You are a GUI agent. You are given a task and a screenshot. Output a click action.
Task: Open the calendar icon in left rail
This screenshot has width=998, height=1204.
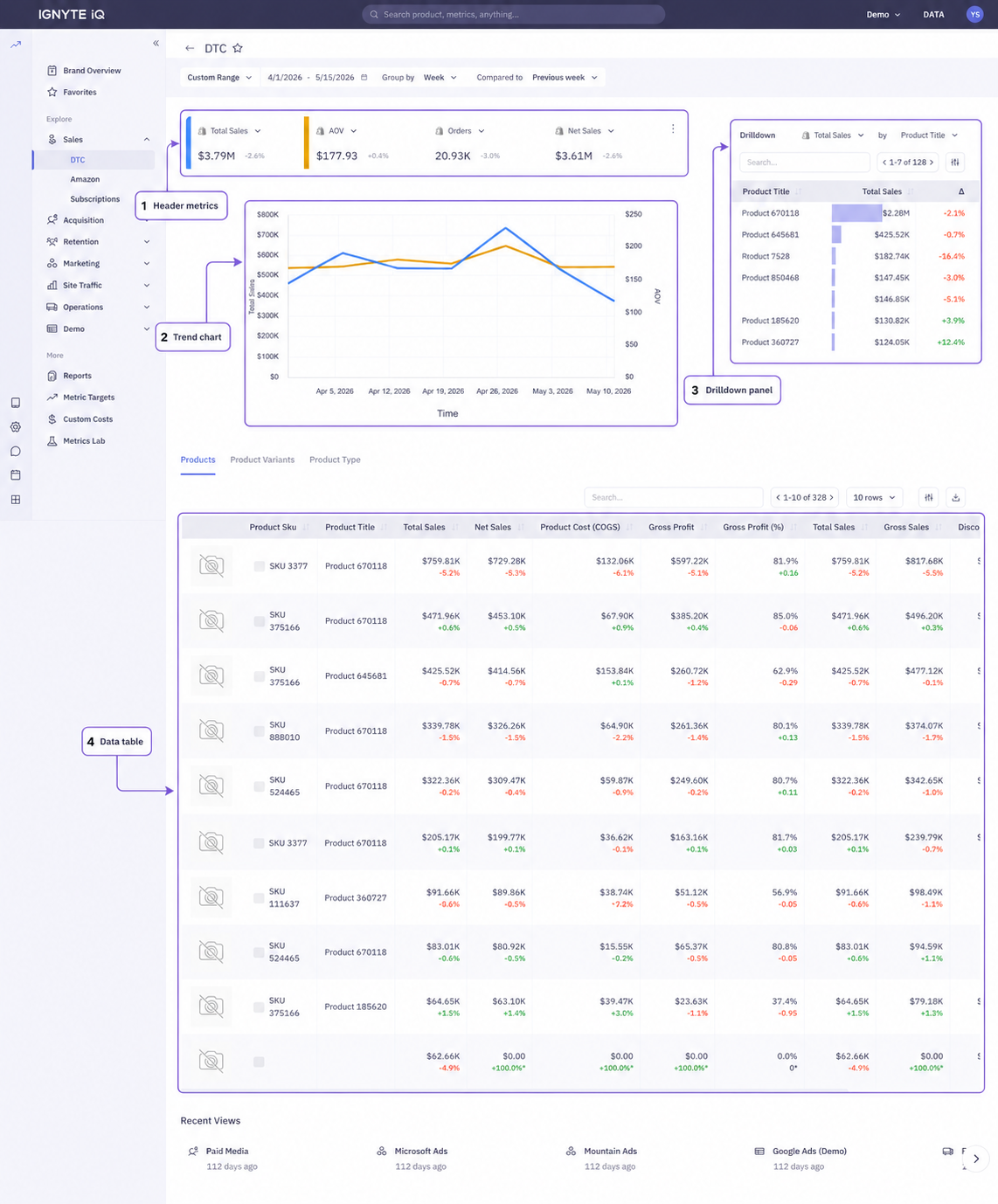(x=16, y=475)
